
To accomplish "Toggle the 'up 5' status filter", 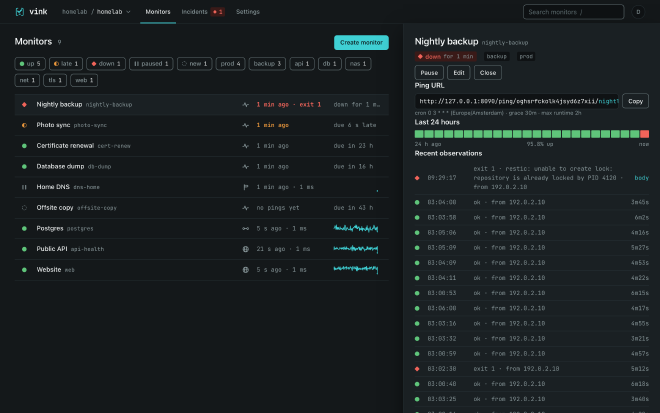I will pos(30,64).
